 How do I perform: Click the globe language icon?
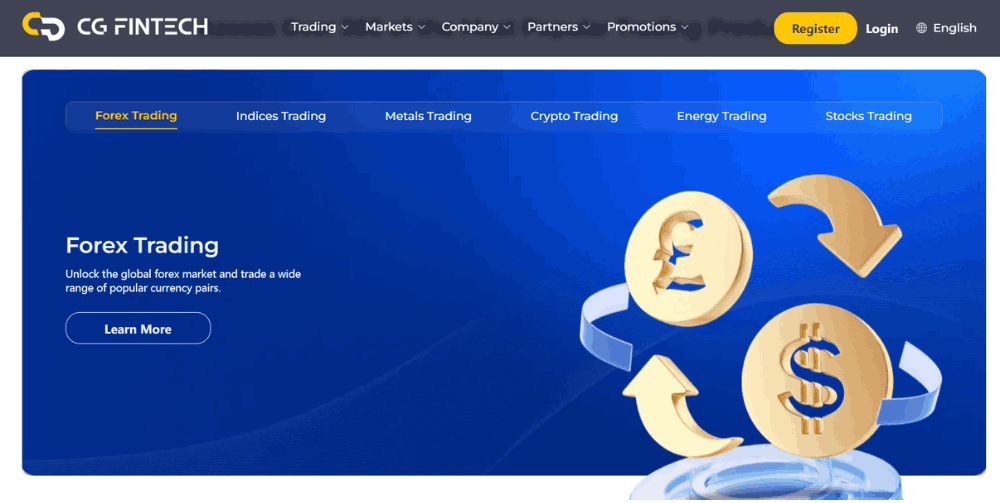pyautogui.click(x=921, y=28)
